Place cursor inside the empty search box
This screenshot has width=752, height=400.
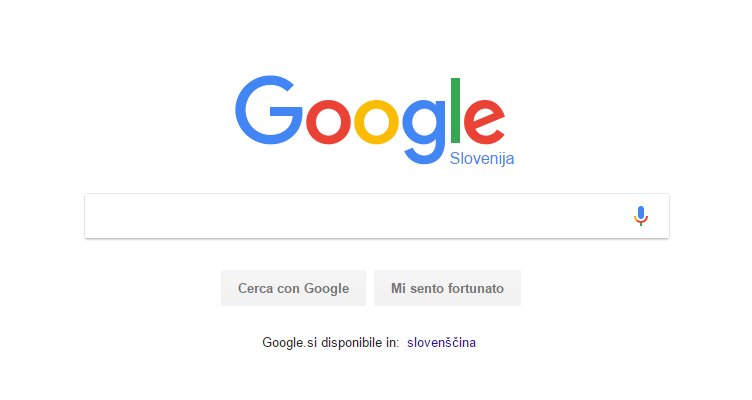point(376,216)
